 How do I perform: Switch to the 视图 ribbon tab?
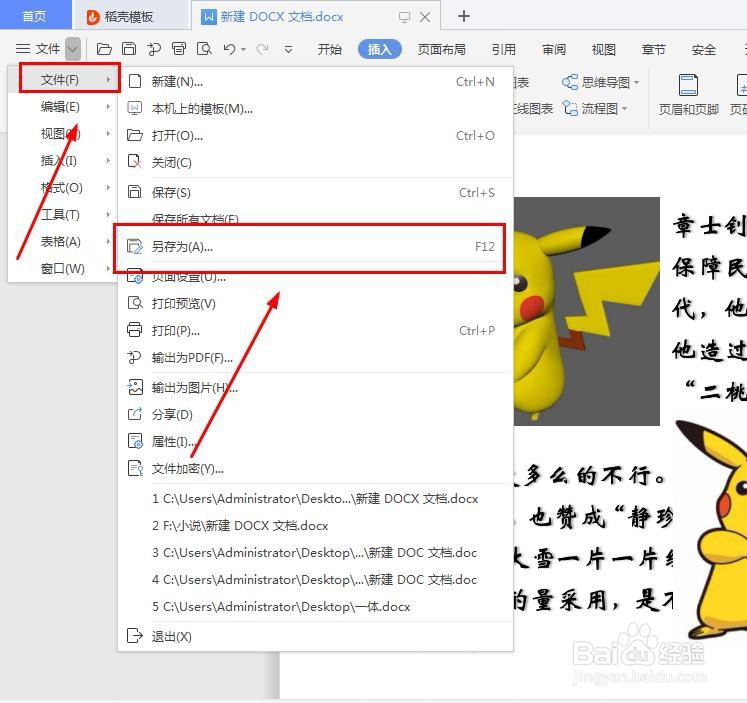click(604, 49)
